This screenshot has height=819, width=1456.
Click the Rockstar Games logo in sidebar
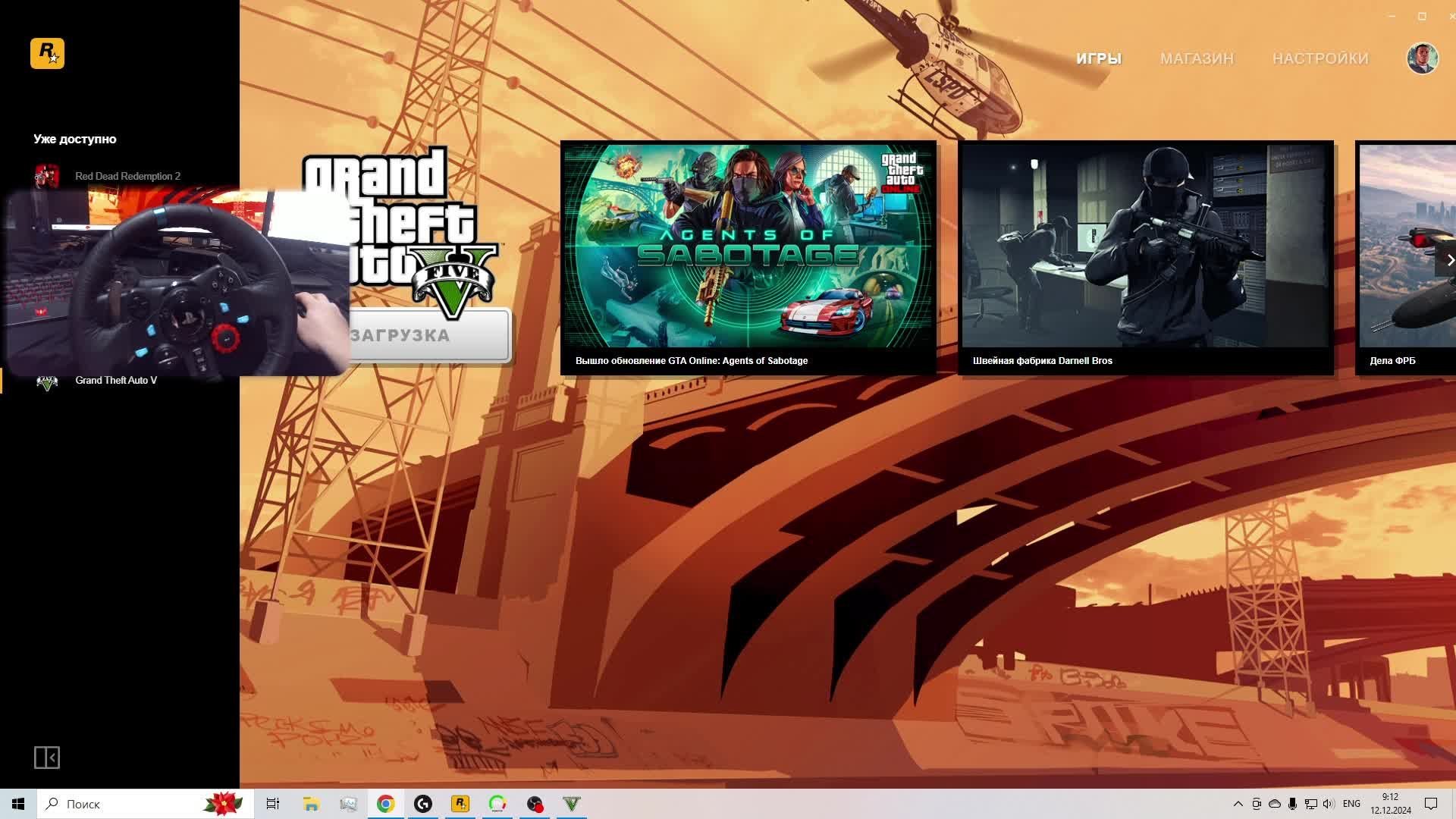coord(47,54)
